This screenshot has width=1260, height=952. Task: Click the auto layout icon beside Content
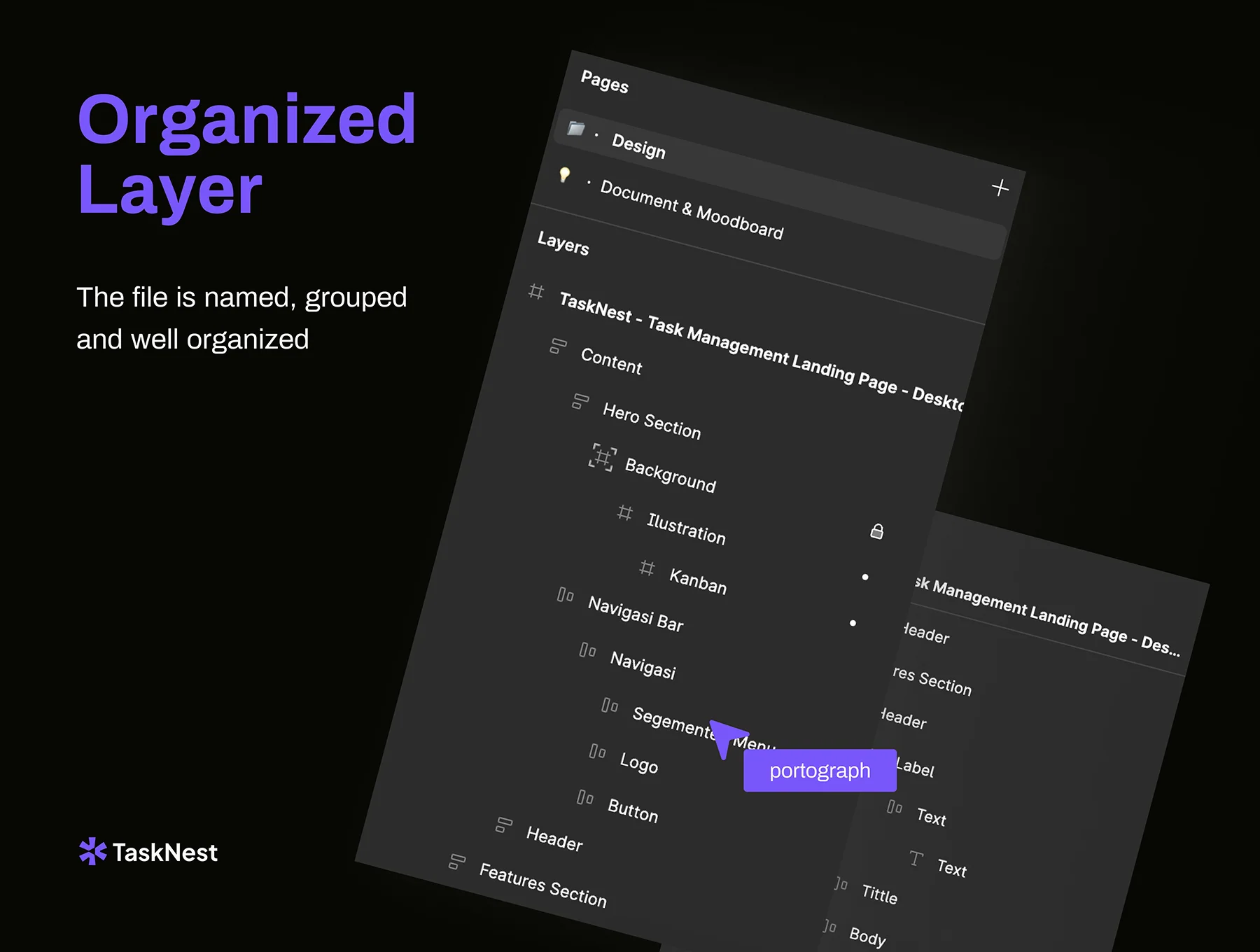click(558, 346)
